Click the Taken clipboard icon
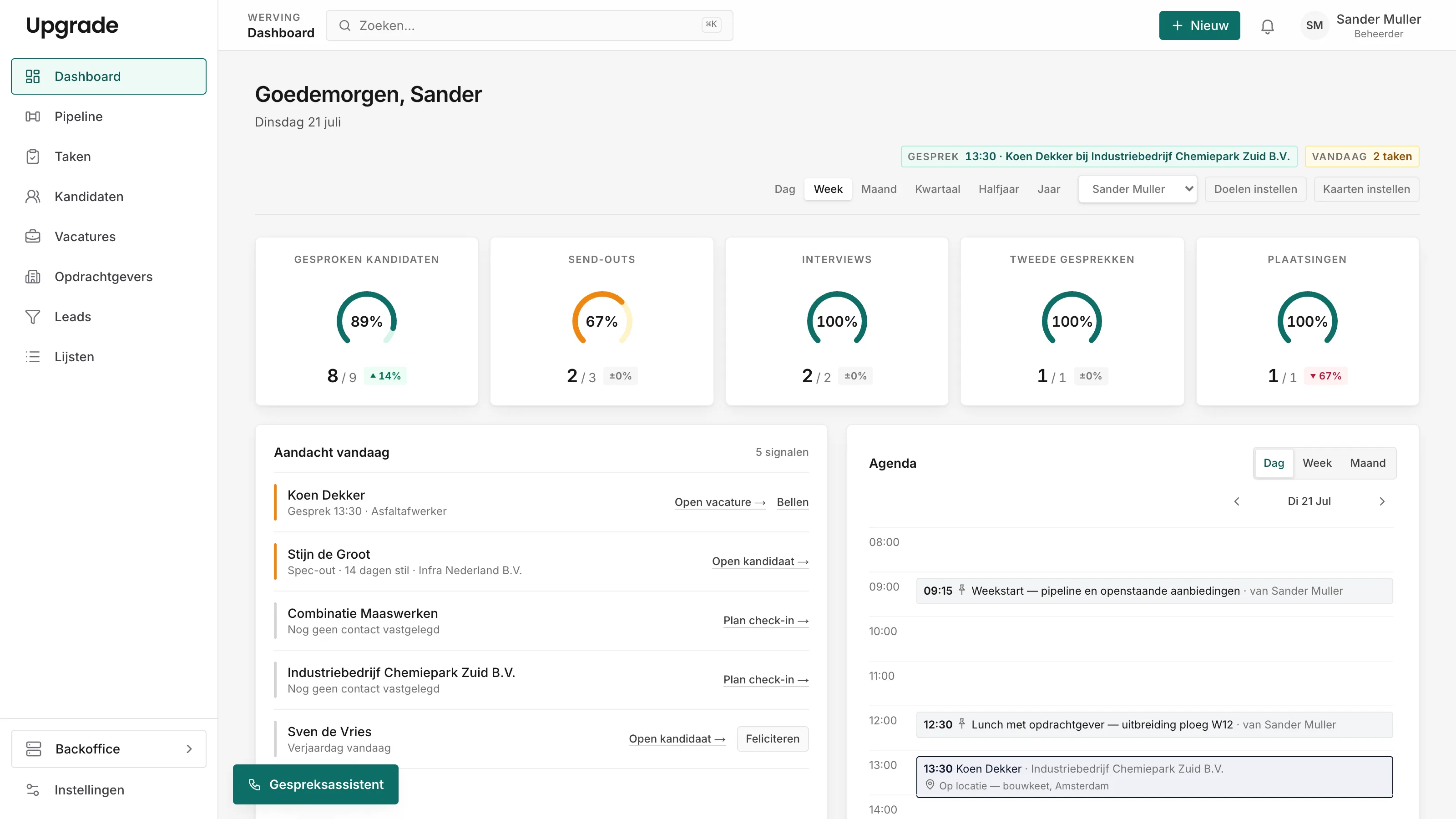 (x=33, y=157)
